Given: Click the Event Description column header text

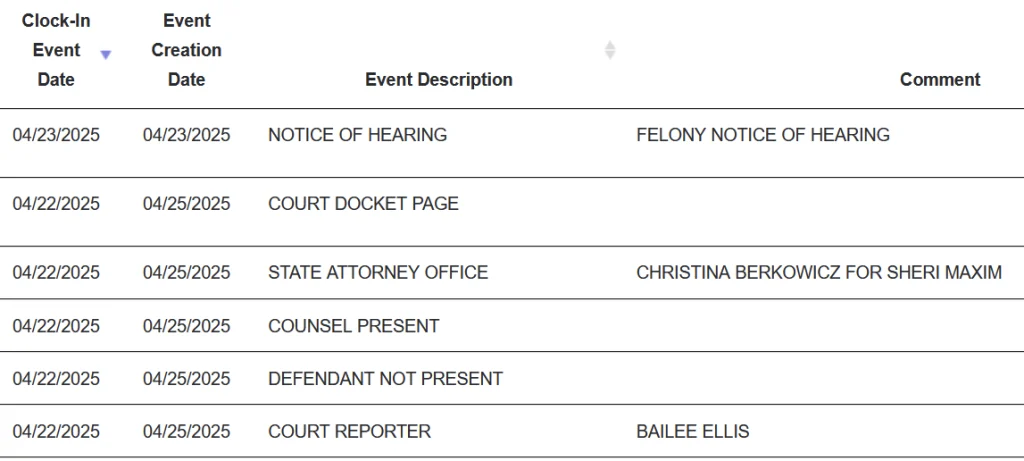Looking at the screenshot, I should coord(438,80).
